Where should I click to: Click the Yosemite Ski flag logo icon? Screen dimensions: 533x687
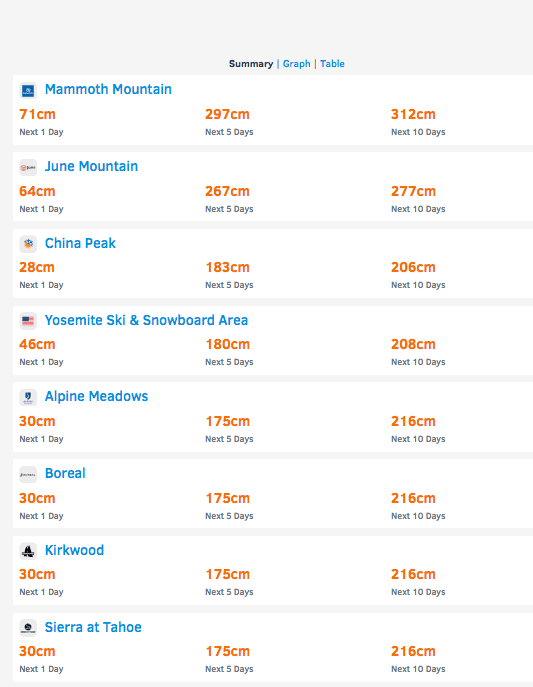pos(28,321)
